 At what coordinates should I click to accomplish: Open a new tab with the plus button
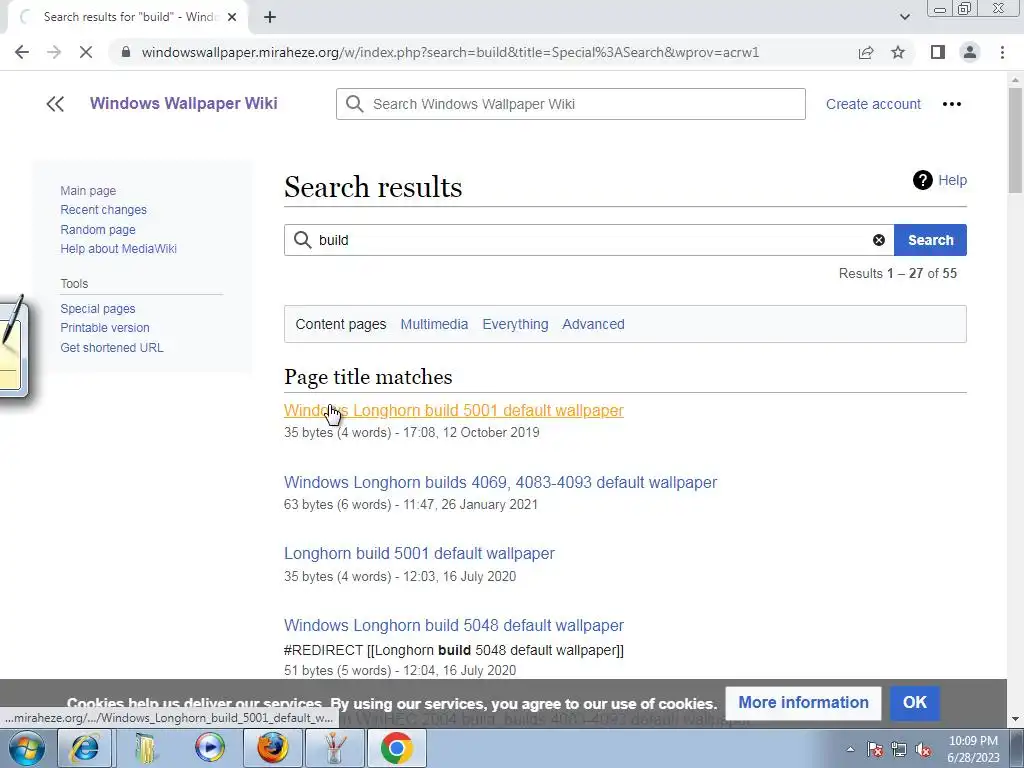(270, 17)
